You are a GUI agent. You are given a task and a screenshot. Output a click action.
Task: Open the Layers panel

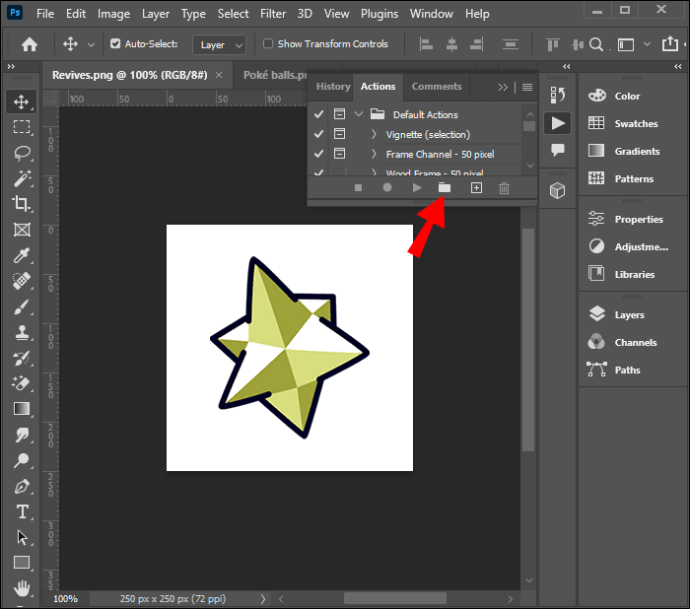[629, 315]
